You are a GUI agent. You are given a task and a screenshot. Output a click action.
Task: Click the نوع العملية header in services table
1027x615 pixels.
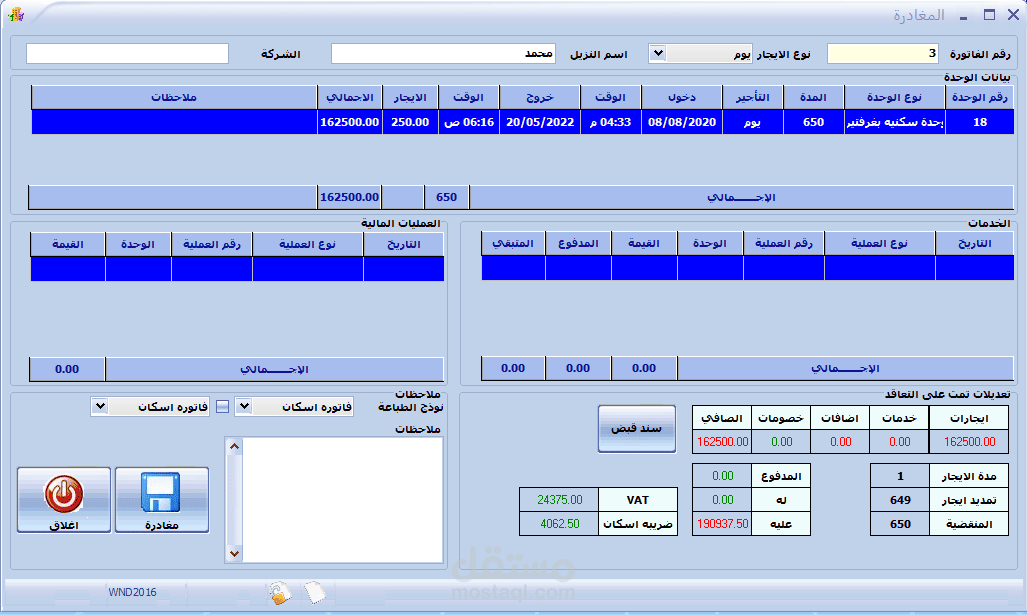pos(880,243)
